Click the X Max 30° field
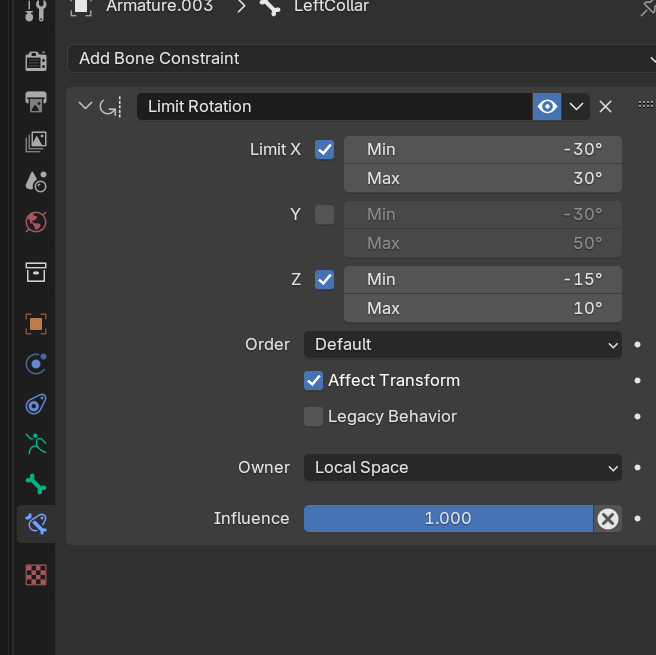The image size is (656, 655). click(483, 178)
